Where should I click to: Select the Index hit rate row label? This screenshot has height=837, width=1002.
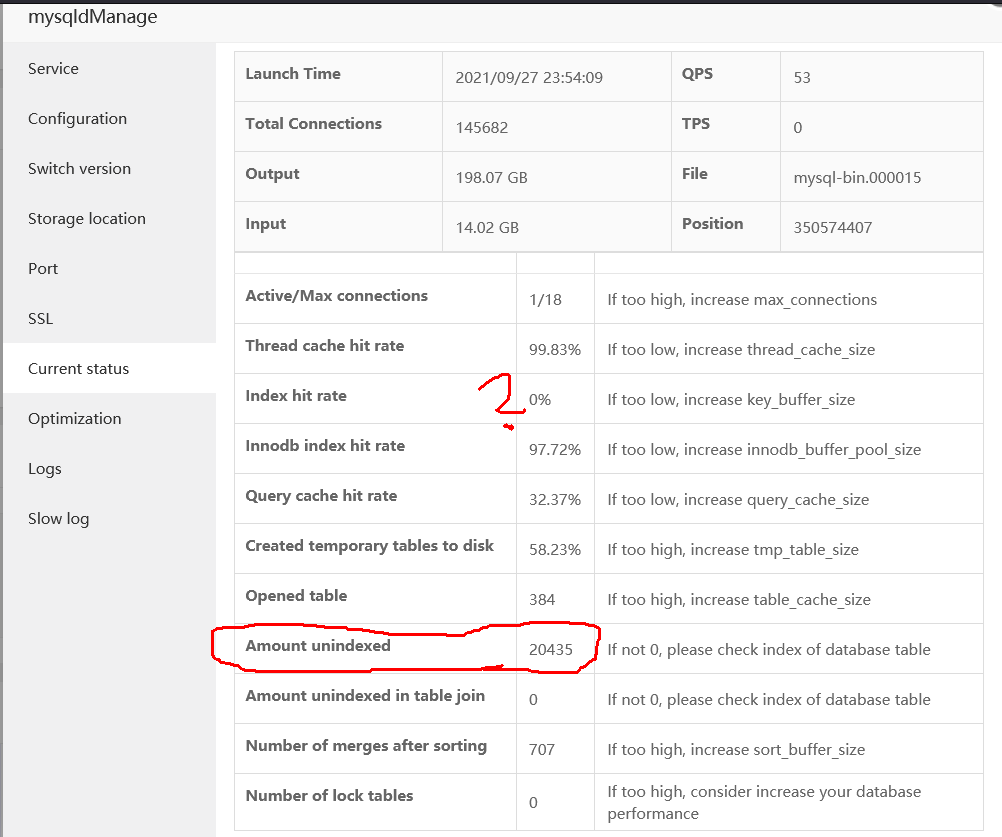(x=296, y=396)
